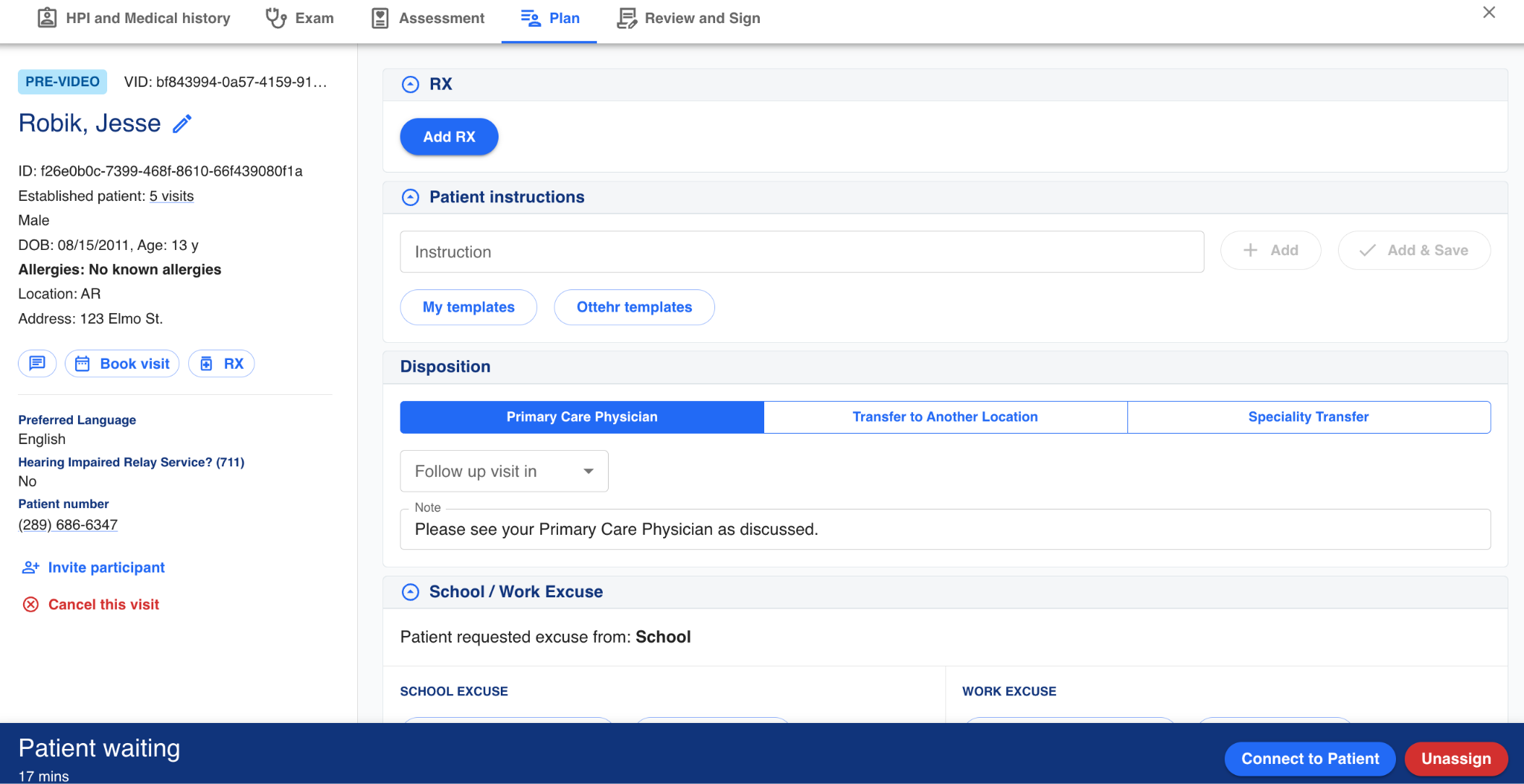Click the RX pill button in sidebar
Viewport: 1524px width, 784px height.
pyautogui.click(x=222, y=364)
